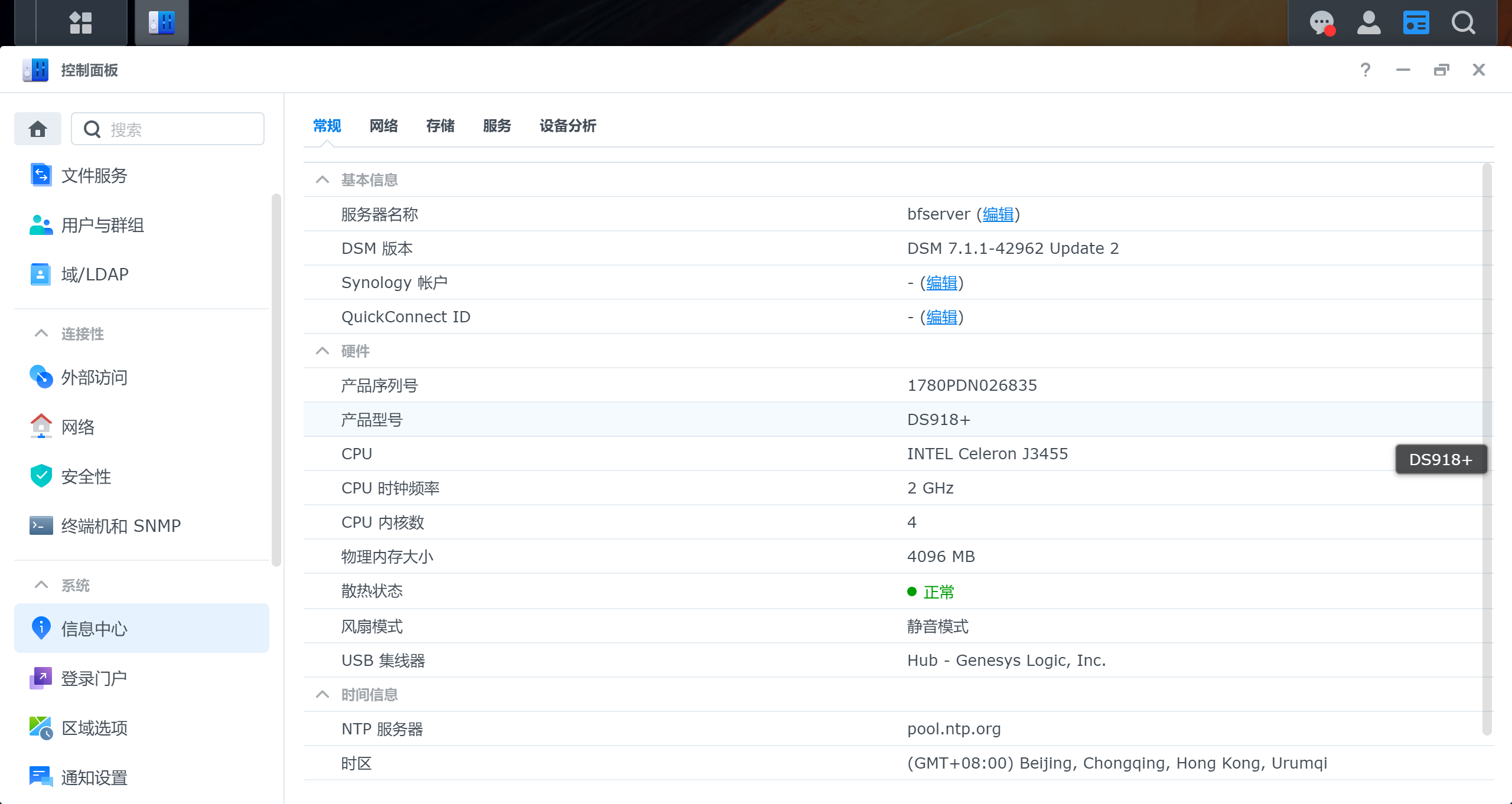Open the DSM main menu grid icon
Screen dimensions: 1512x804
tap(81, 22)
